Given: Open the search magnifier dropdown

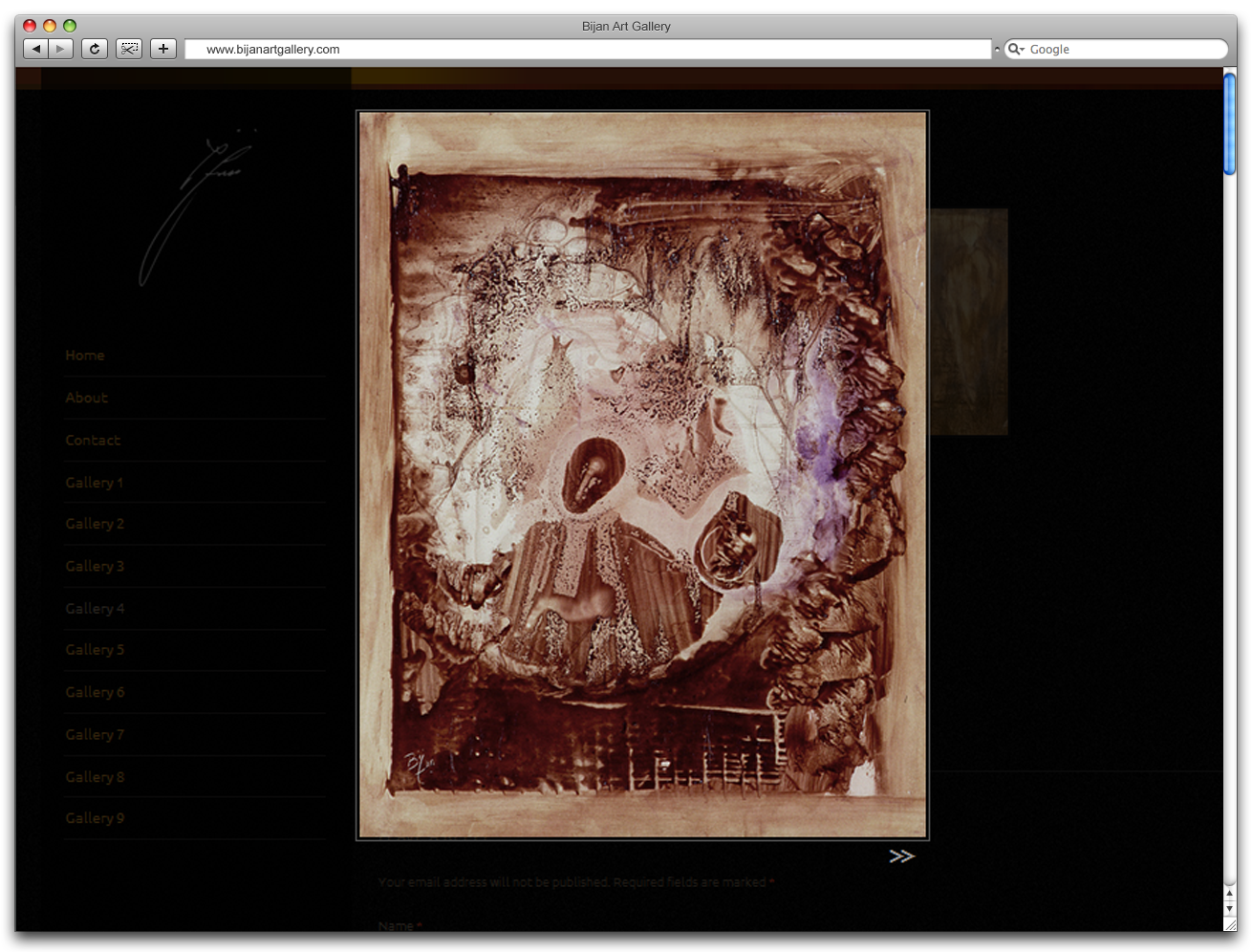Looking at the screenshot, I should [1016, 49].
